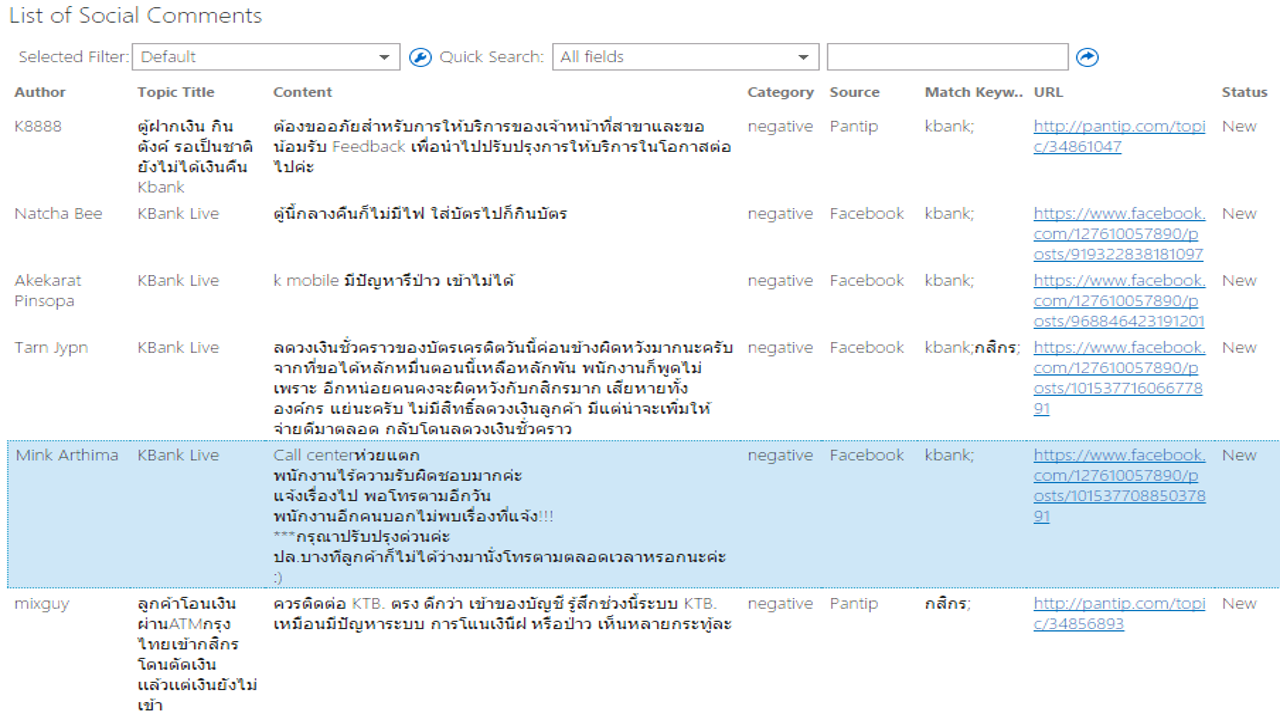Click New status in K8888 row
The height and width of the screenshot is (720, 1280).
pos(1239,126)
